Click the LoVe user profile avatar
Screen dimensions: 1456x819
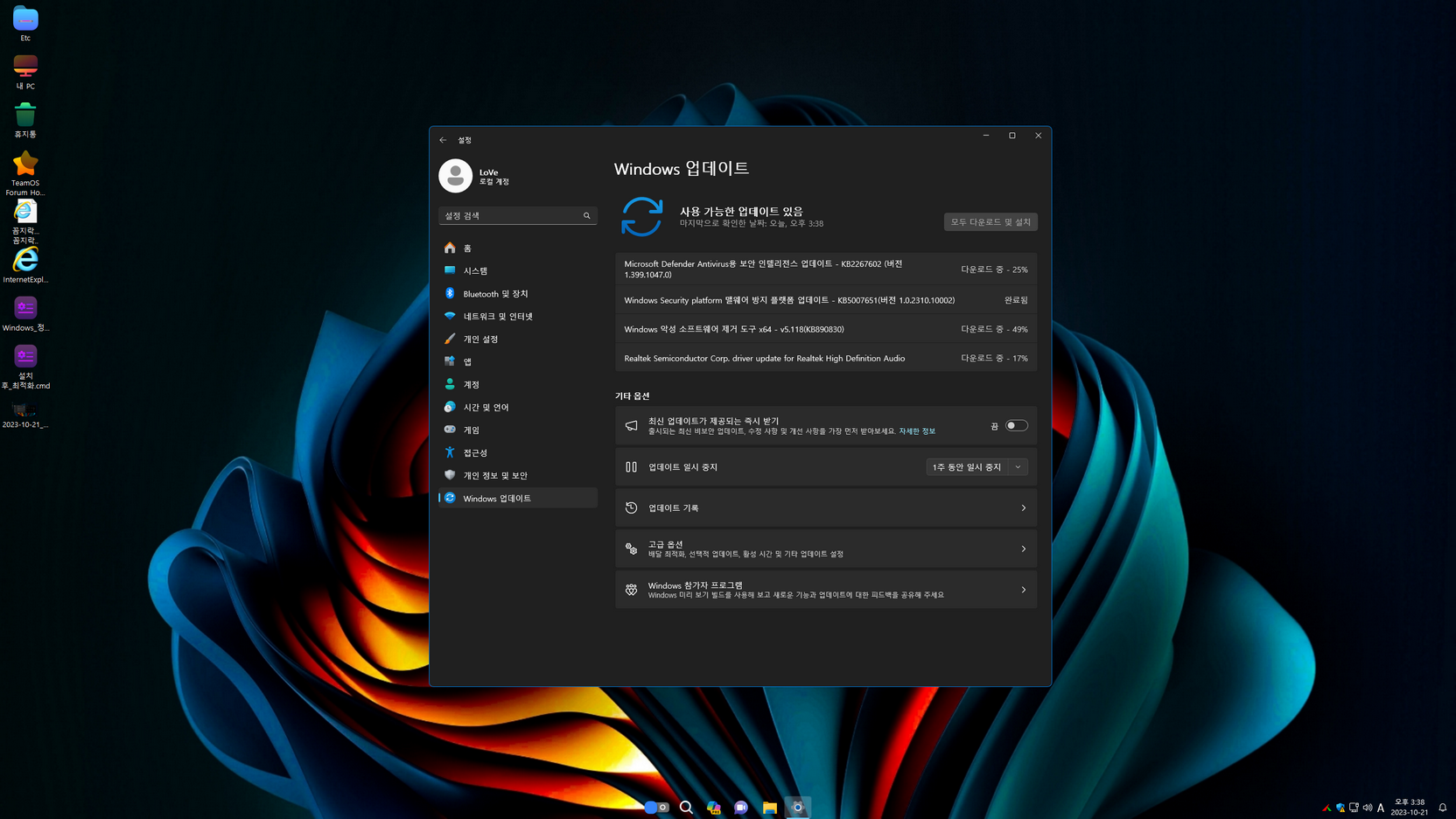[455, 176]
